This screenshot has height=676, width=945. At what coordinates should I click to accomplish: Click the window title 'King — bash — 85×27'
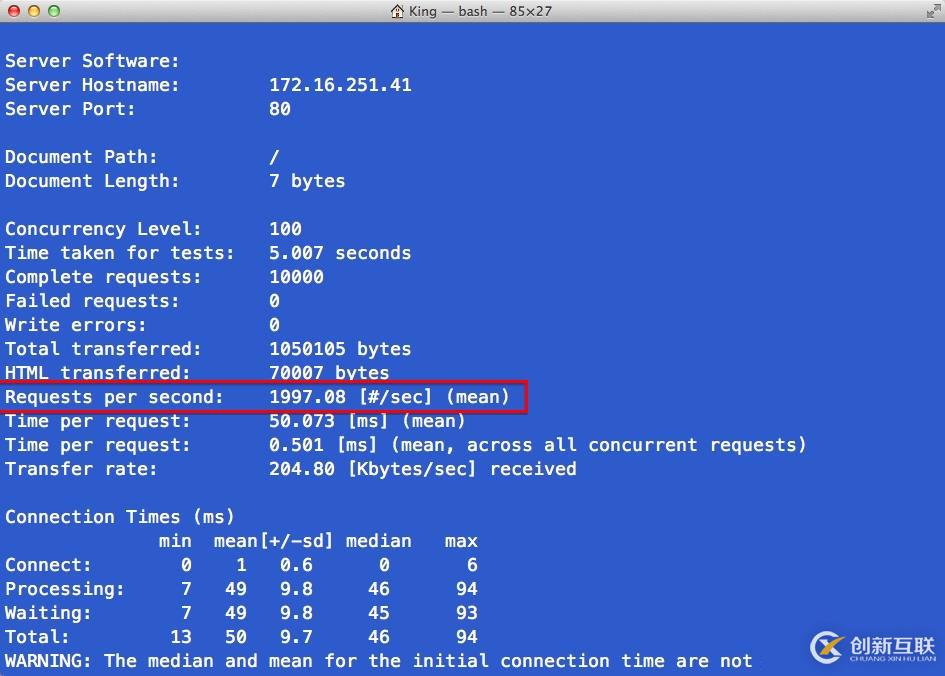coord(480,11)
